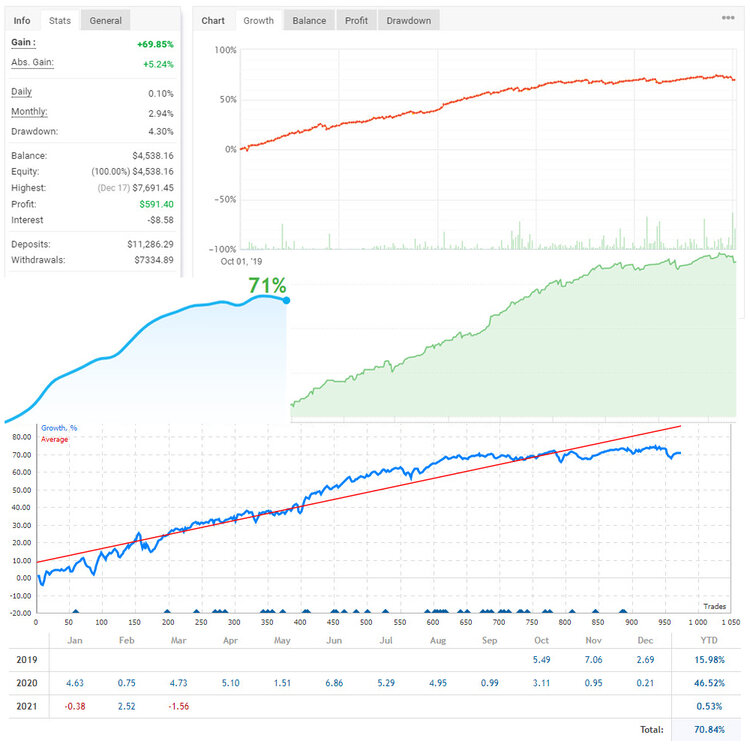Click the $11,286.29 deposits value
The width and height of the screenshot is (750, 750).
pyautogui.click(x=150, y=244)
